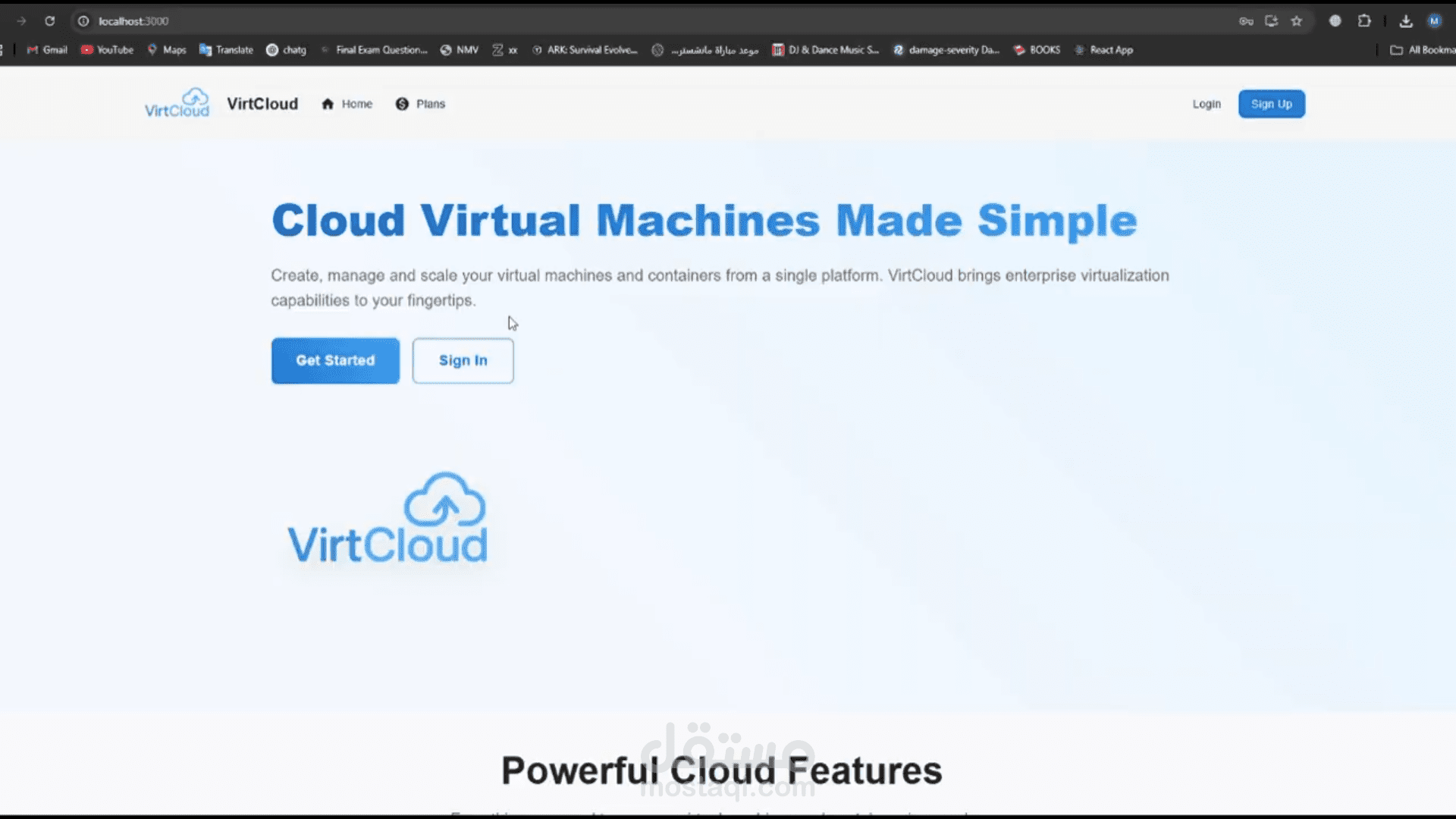This screenshot has width=1456, height=819.
Task: Open the browser extensions puzzle icon
Action: 1366,21
